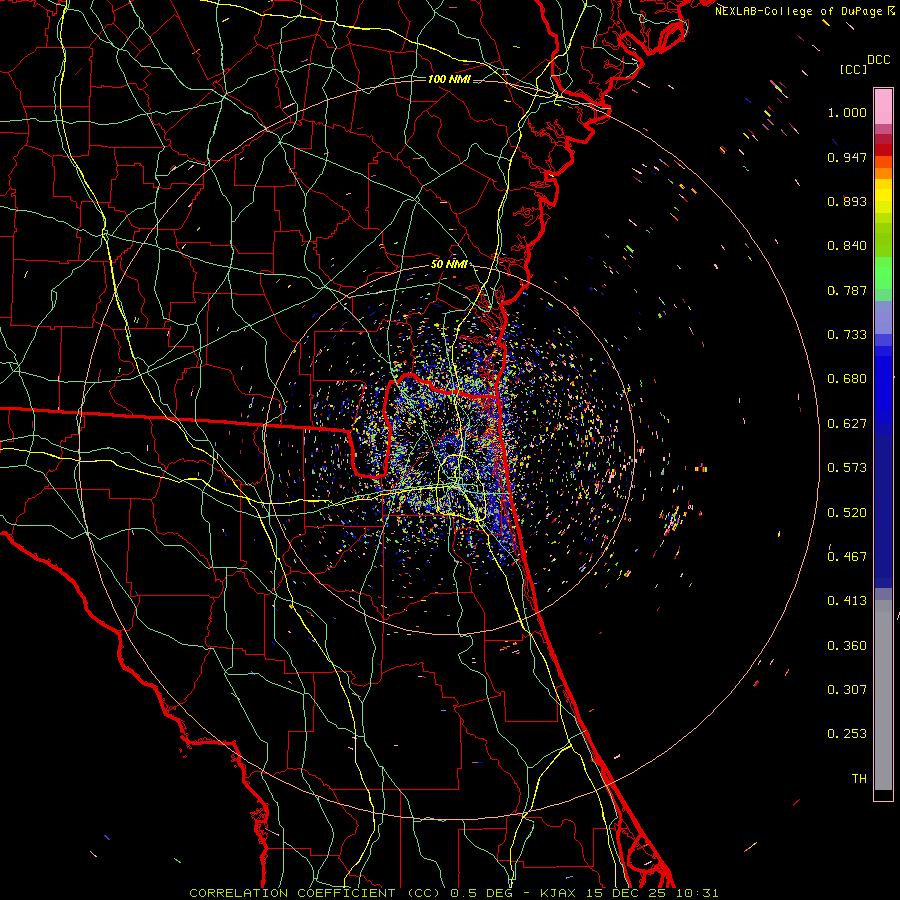The image size is (900, 900).
Task: Click the DCC product label above legend
Action: click(x=878, y=60)
